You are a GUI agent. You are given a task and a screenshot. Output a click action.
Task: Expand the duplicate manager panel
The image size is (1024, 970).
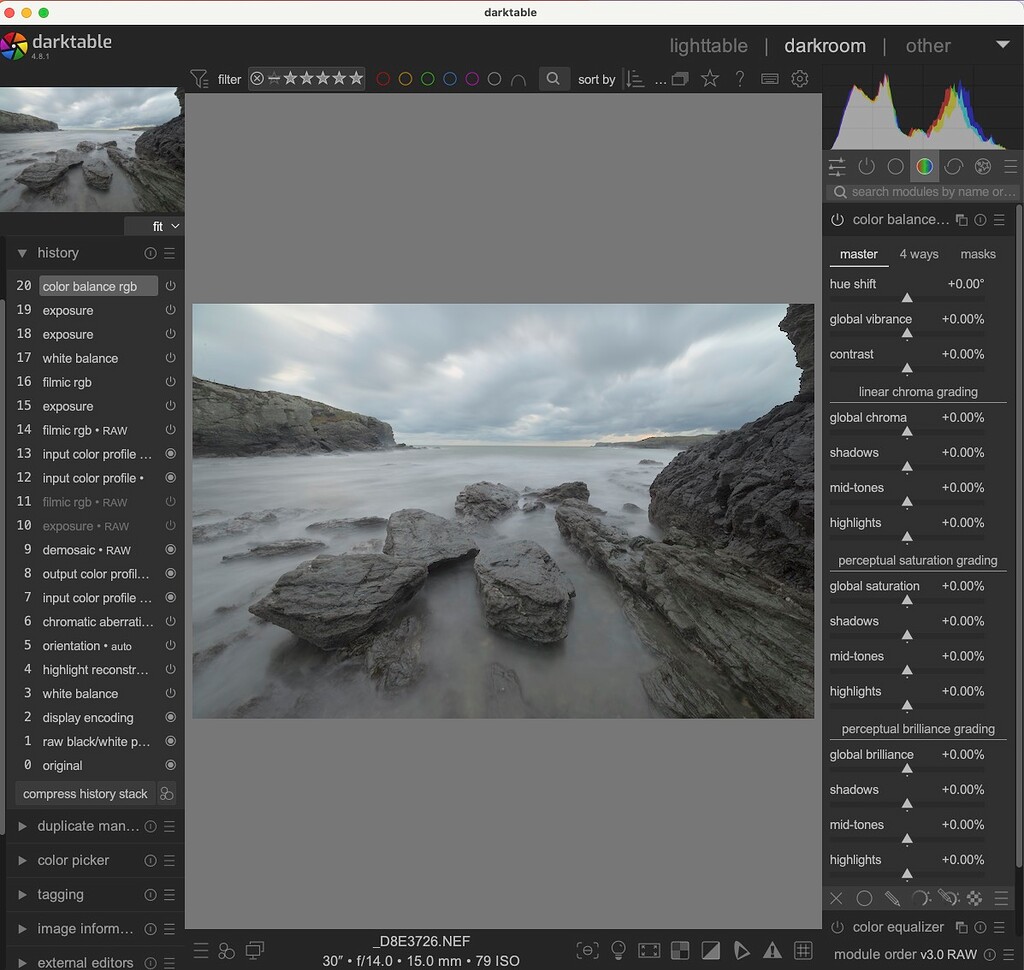85,826
